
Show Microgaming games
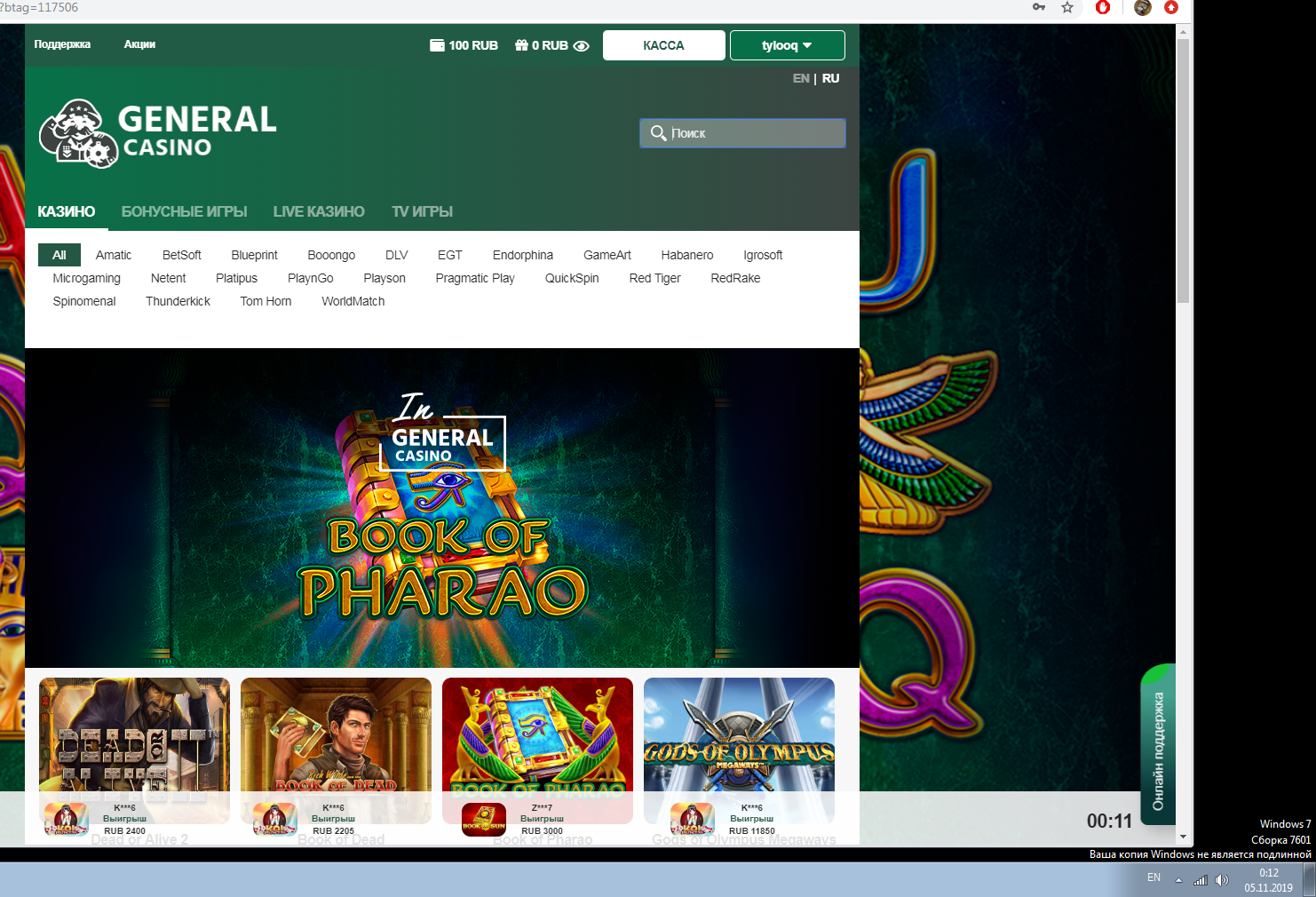(87, 278)
